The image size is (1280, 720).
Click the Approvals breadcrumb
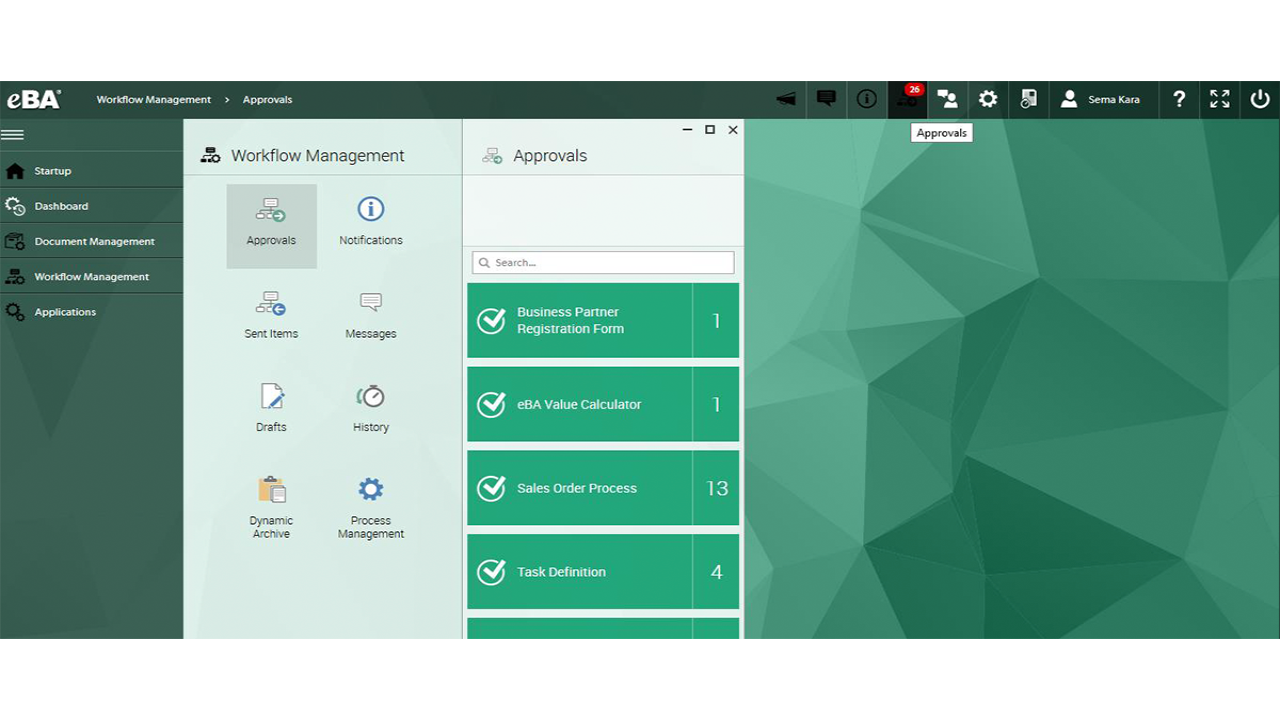coord(267,100)
